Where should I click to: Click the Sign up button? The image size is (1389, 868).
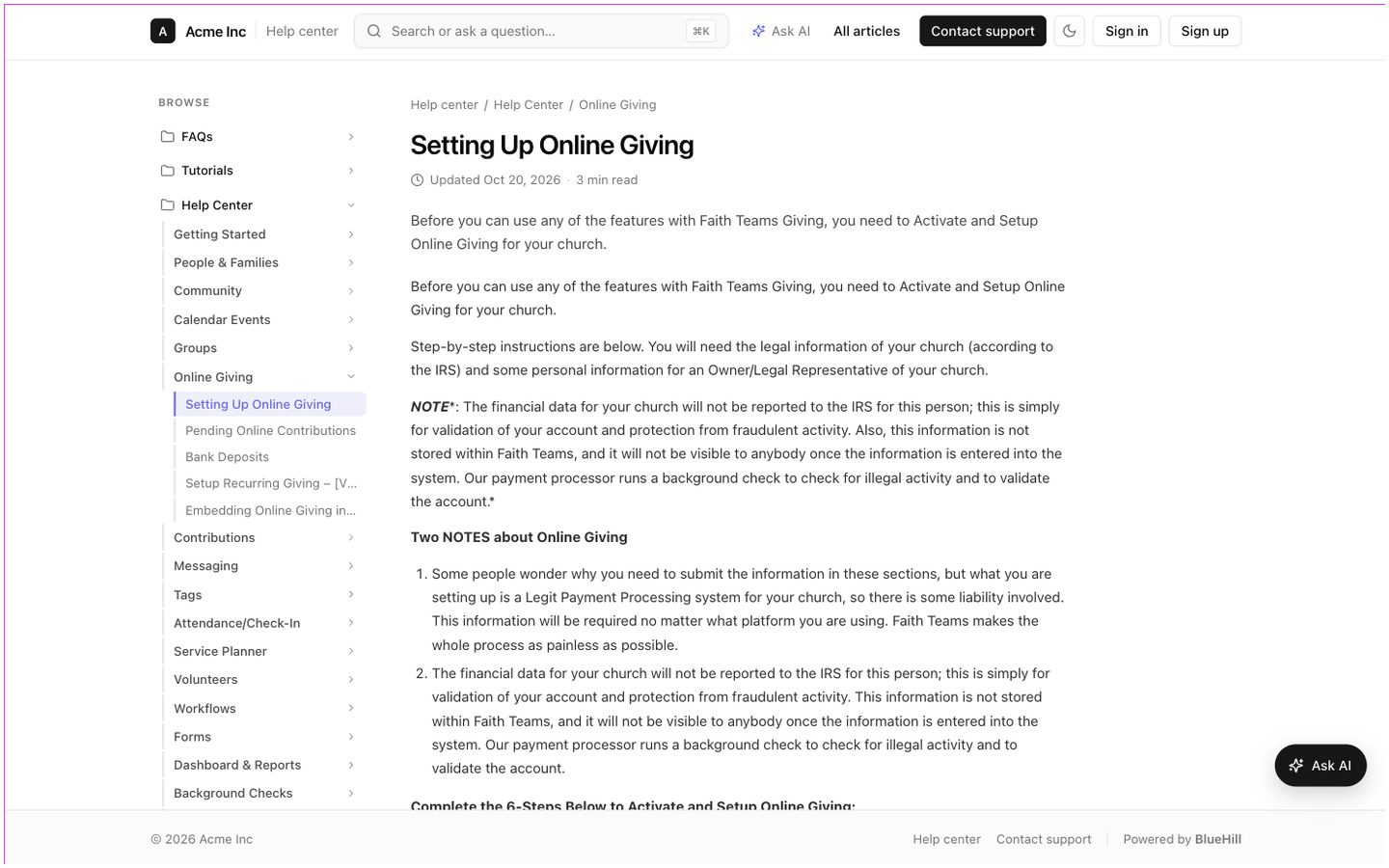(1205, 31)
